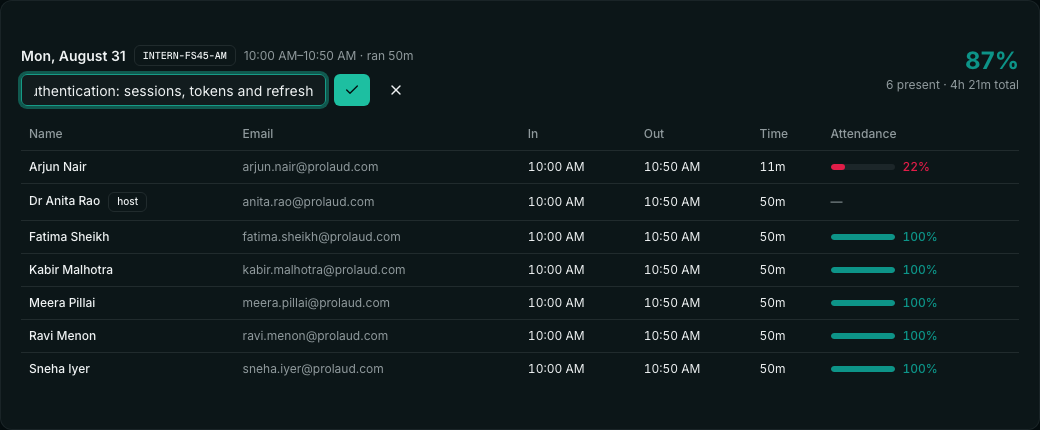The width and height of the screenshot is (1040, 430).
Task: Click the host badge beside Dr Anita Rao
Action: (x=127, y=201)
